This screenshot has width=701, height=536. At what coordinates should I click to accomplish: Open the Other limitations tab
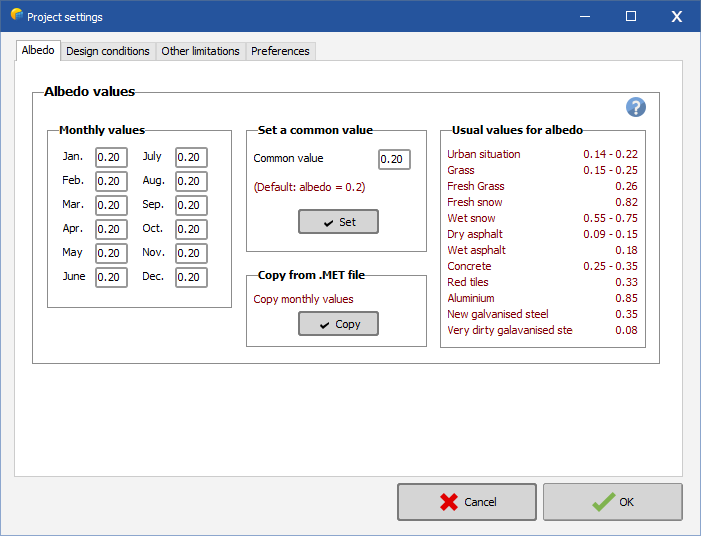[x=200, y=51]
